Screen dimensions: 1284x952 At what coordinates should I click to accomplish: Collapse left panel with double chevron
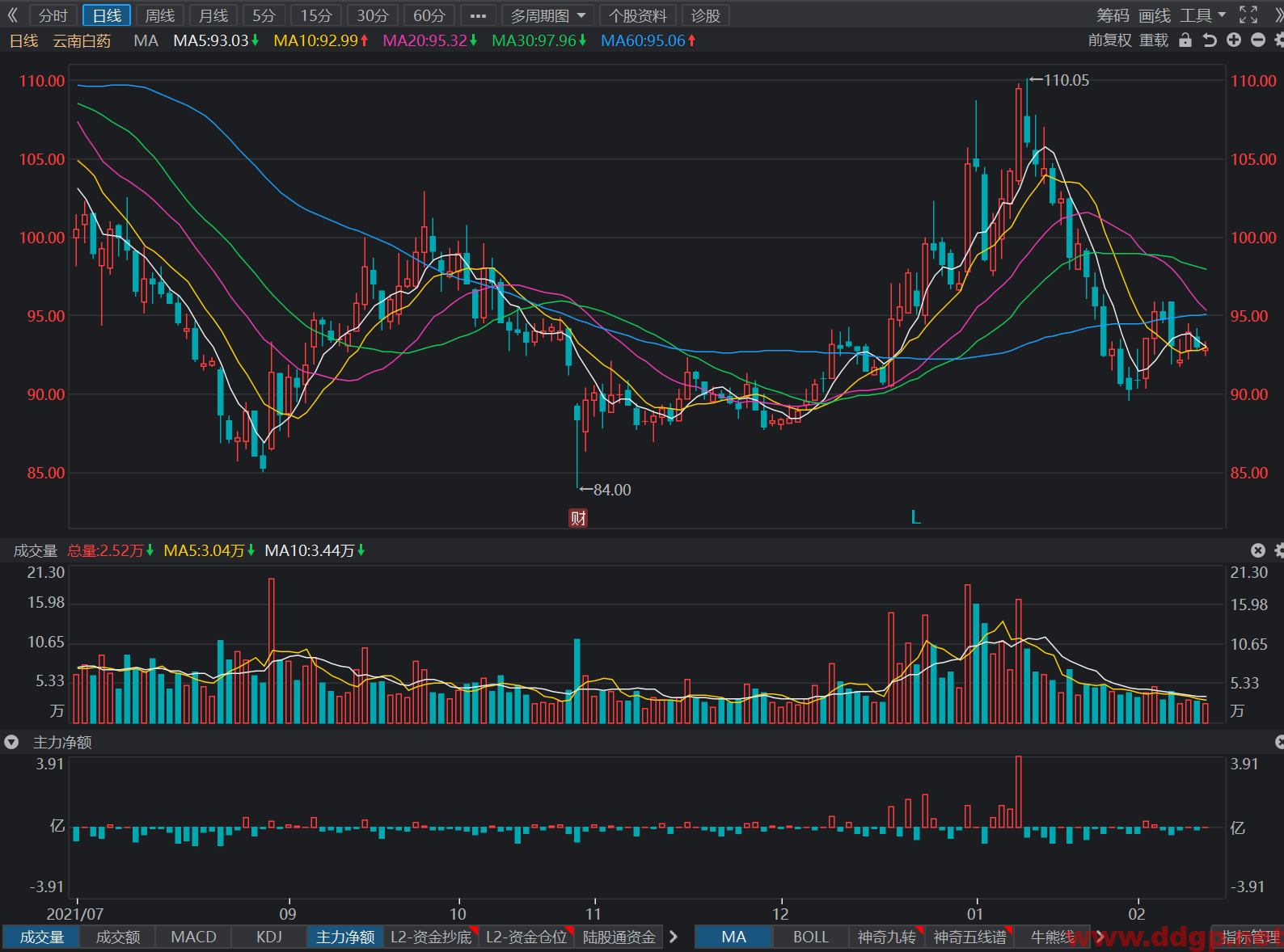[x=12, y=15]
